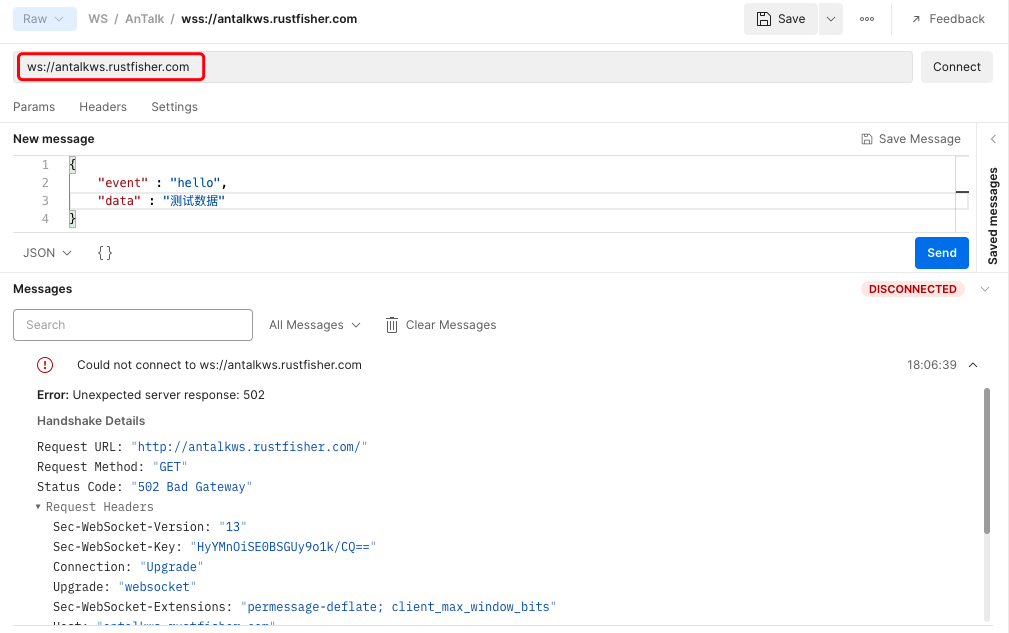The image size is (1009, 633).
Task: Click the trash icon to clear messages
Action: click(x=392, y=325)
